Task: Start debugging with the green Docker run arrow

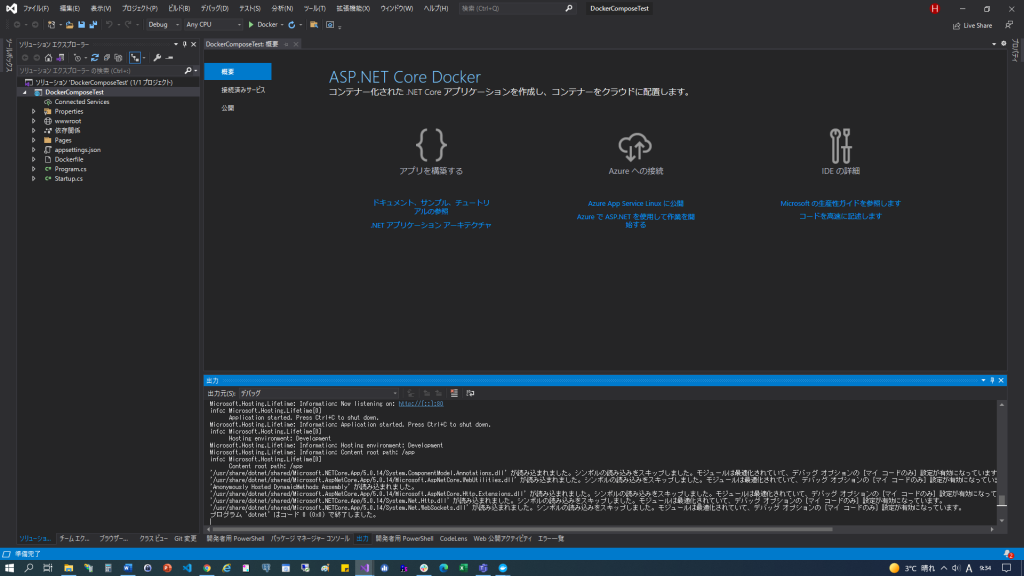Action: [x=251, y=25]
